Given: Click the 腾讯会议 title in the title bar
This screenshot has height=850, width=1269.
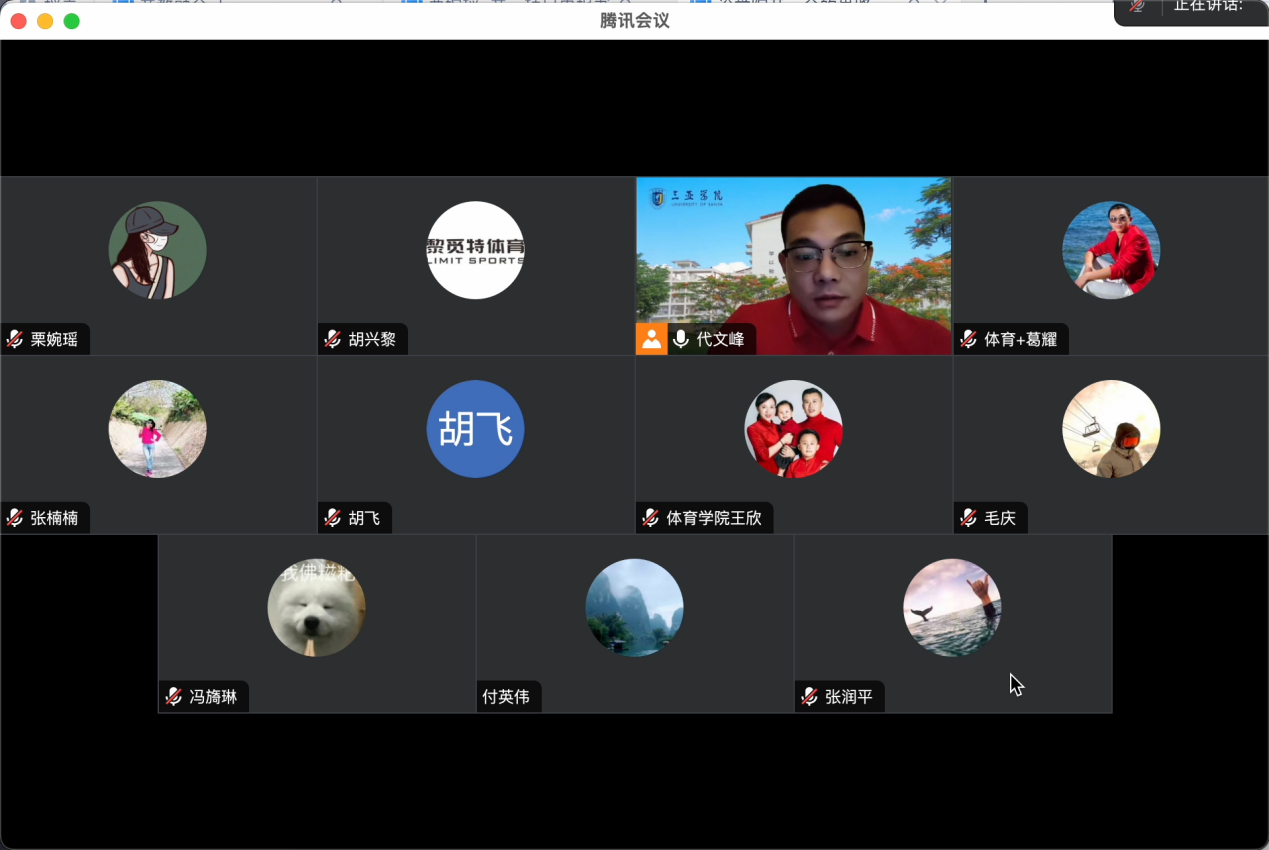Looking at the screenshot, I should coord(634,20).
